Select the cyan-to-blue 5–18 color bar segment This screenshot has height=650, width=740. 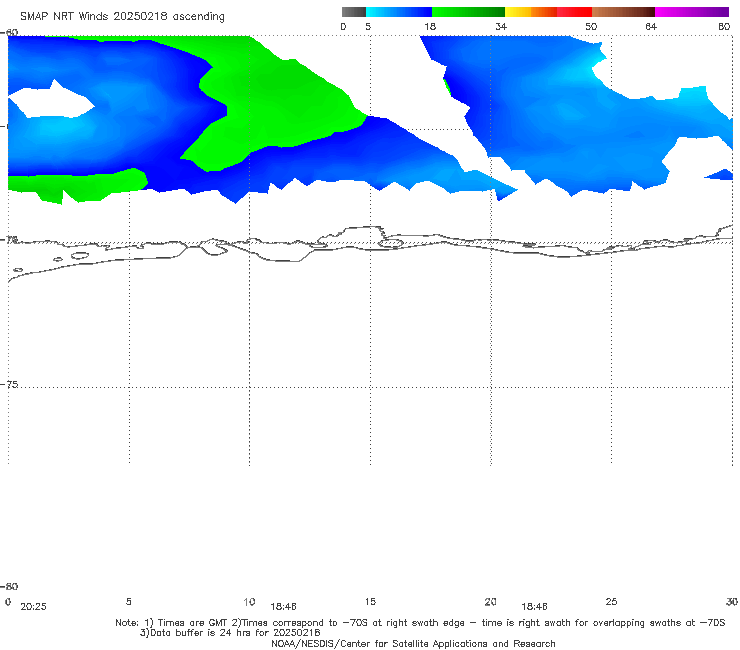click(x=399, y=12)
